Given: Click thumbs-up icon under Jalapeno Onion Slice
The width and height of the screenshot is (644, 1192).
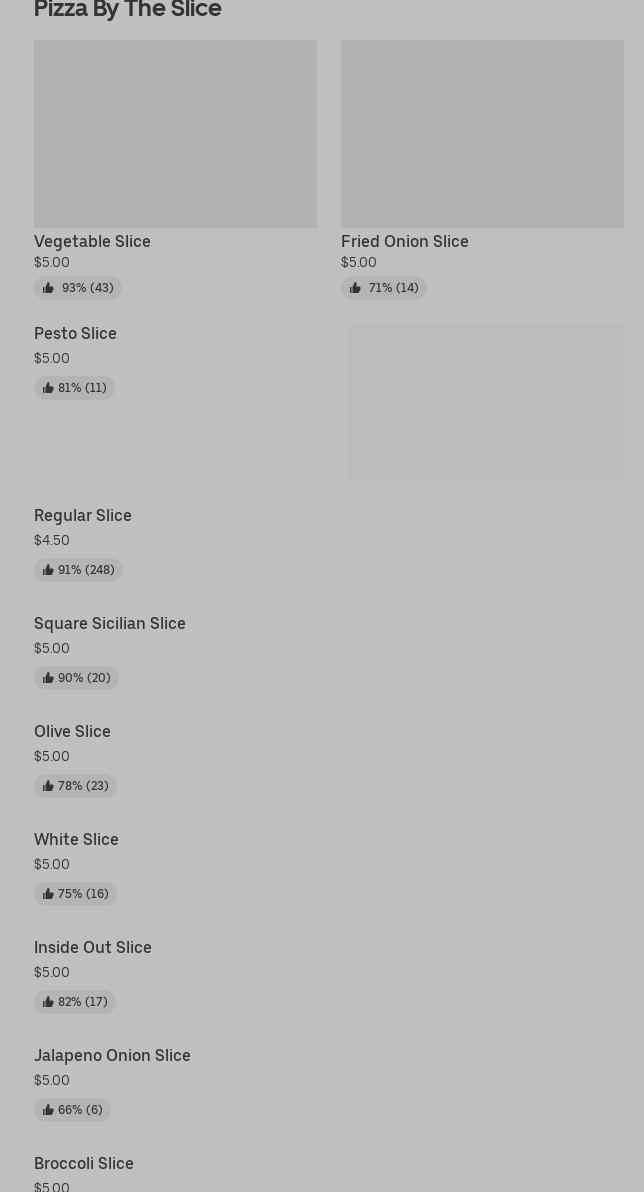Looking at the screenshot, I should click(x=48, y=1110).
